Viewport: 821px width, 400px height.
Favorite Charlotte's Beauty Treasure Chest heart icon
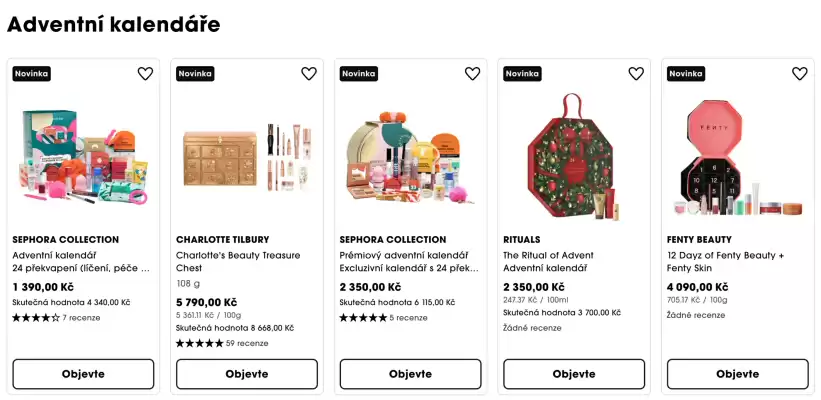pyautogui.click(x=309, y=74)
